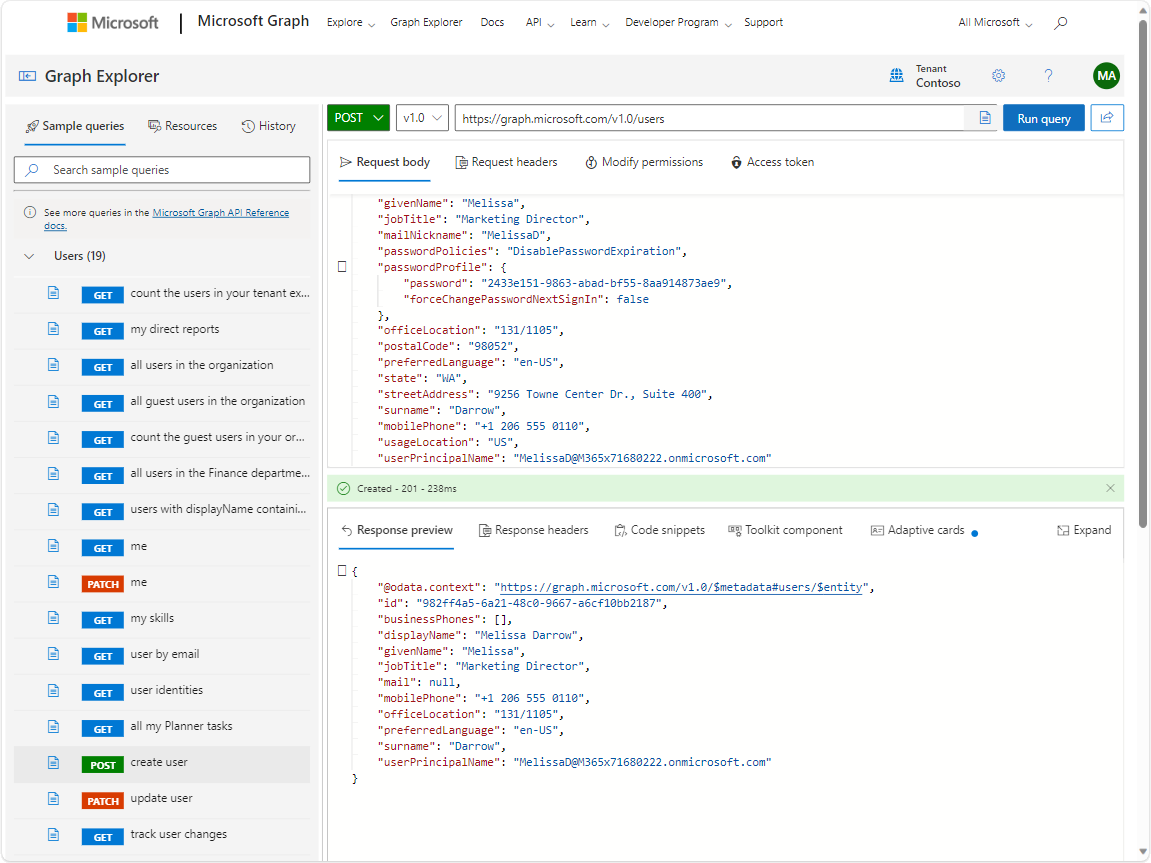
Task: Expand the Learn menu
Action: [589, 23]
